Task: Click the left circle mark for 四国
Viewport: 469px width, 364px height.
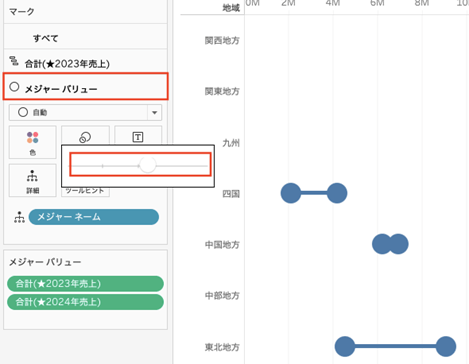Action: click(291, 193)
